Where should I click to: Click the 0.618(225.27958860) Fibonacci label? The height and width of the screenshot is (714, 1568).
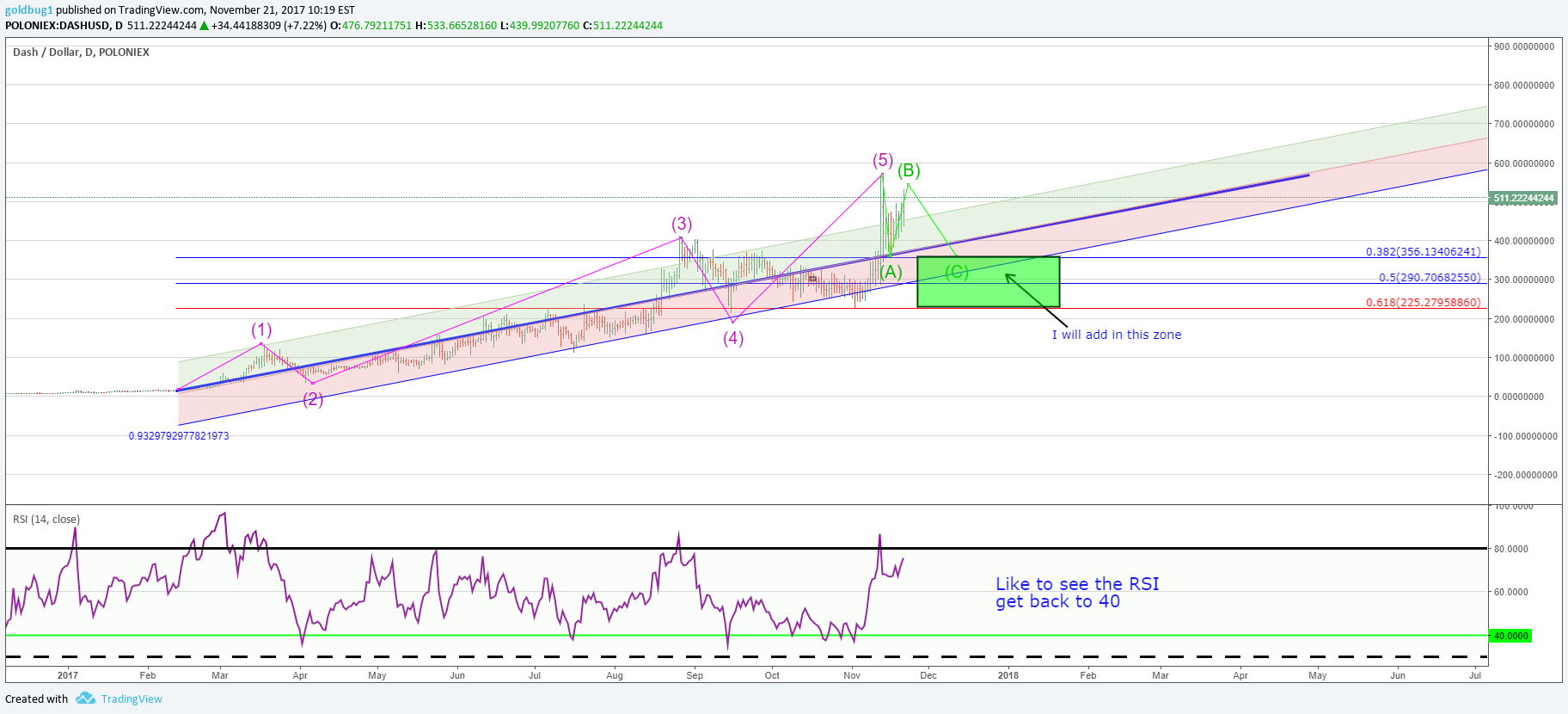click(1424, 303)
